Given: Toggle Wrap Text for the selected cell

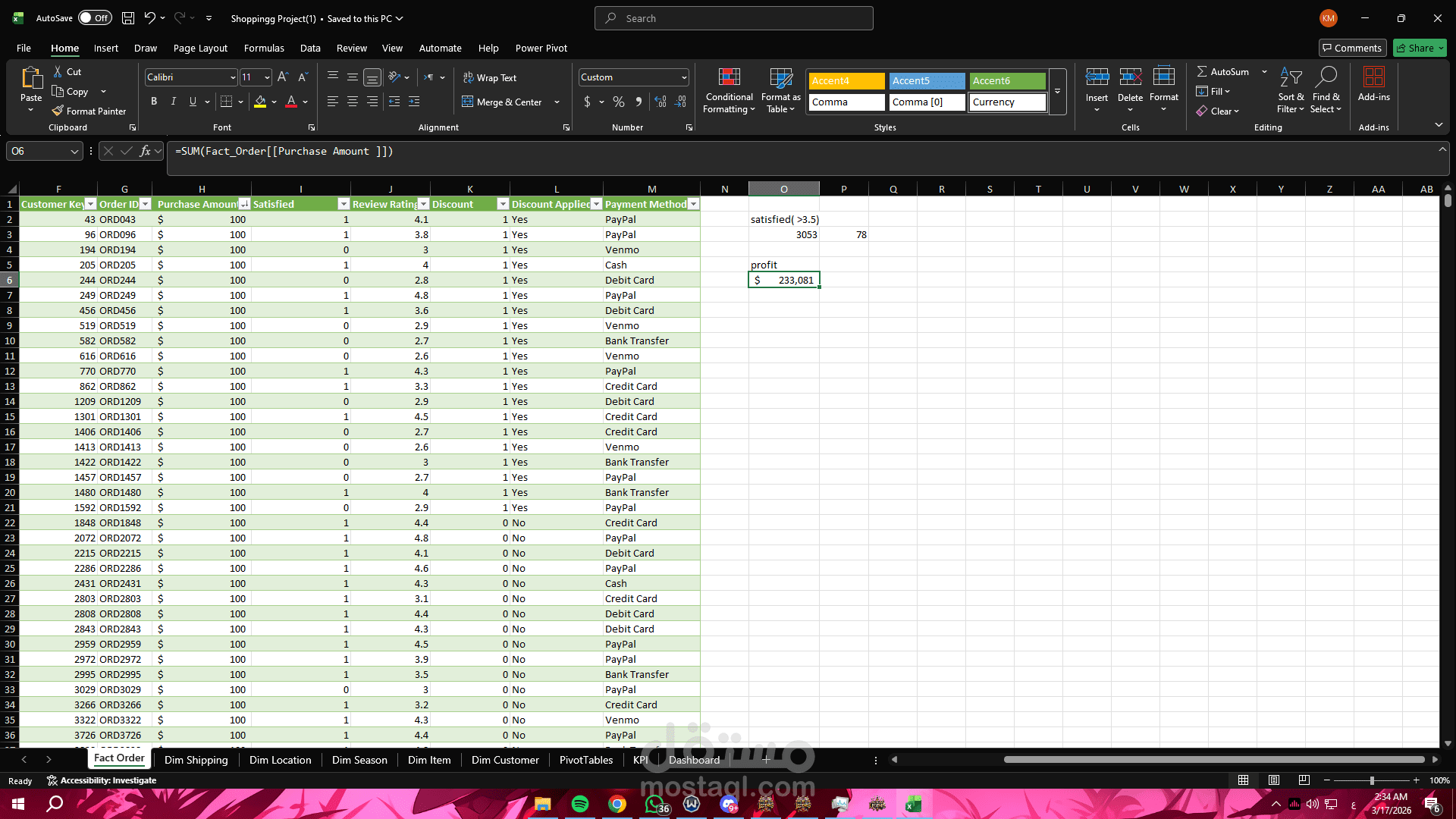Looking at the screenshot, I should tap(489, 77).
